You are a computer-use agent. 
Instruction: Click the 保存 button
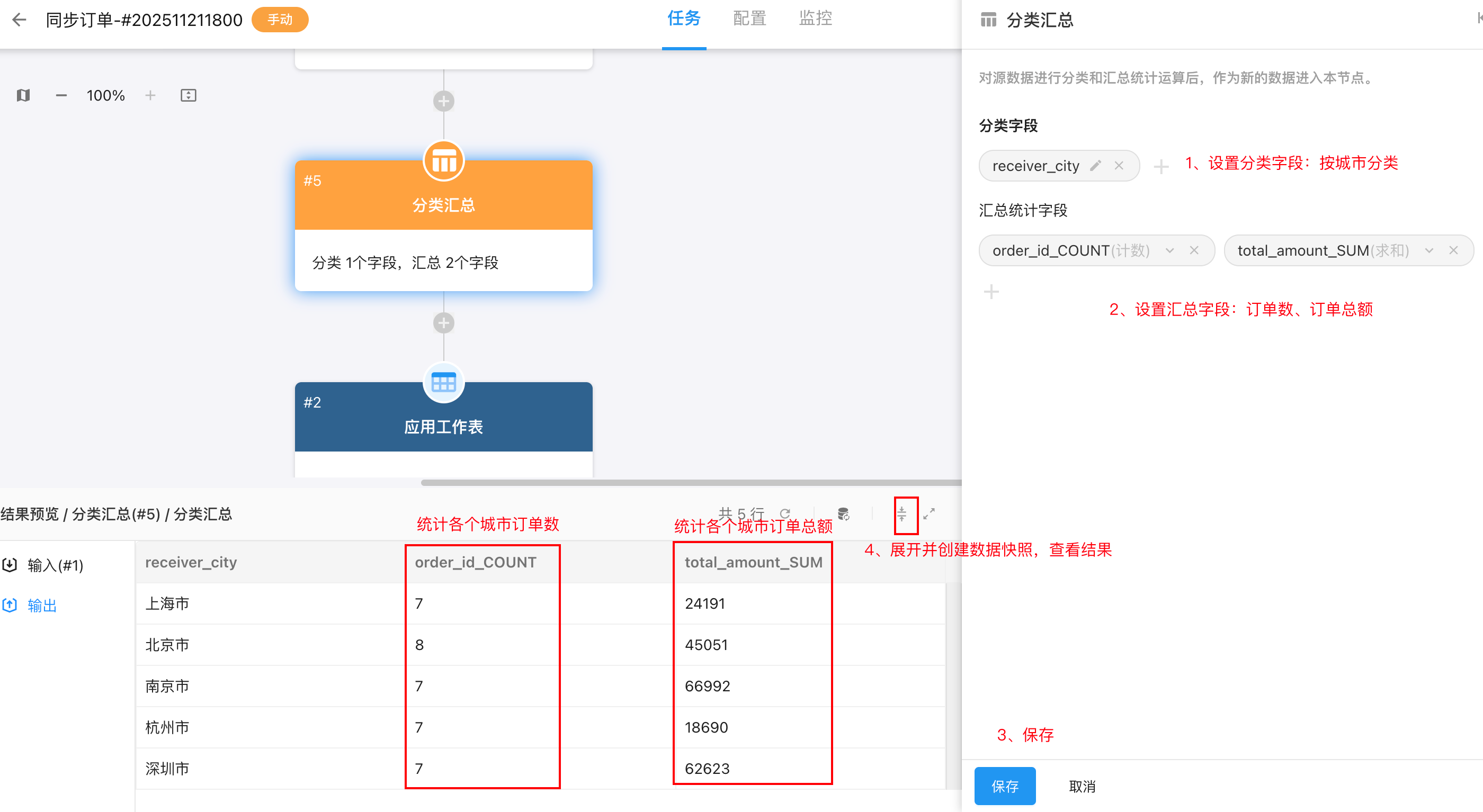pos(1005,786)
